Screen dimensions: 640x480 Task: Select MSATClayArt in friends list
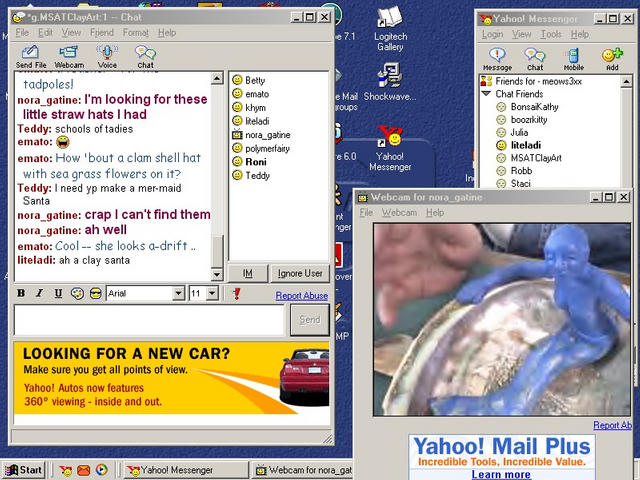(x=536, y=158)
